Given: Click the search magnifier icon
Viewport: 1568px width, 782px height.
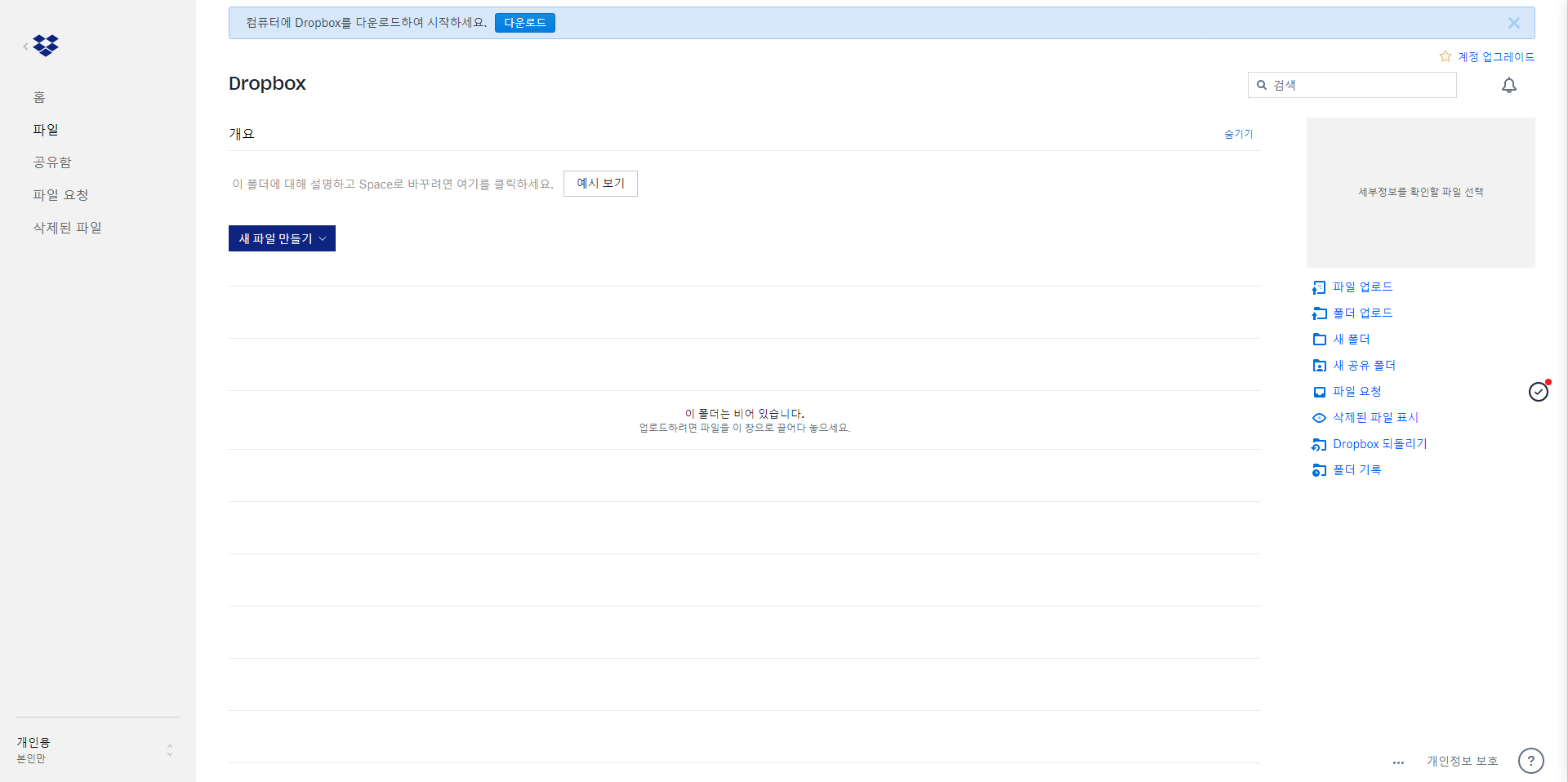Looking at the screenshot, I should (1262, 85).
